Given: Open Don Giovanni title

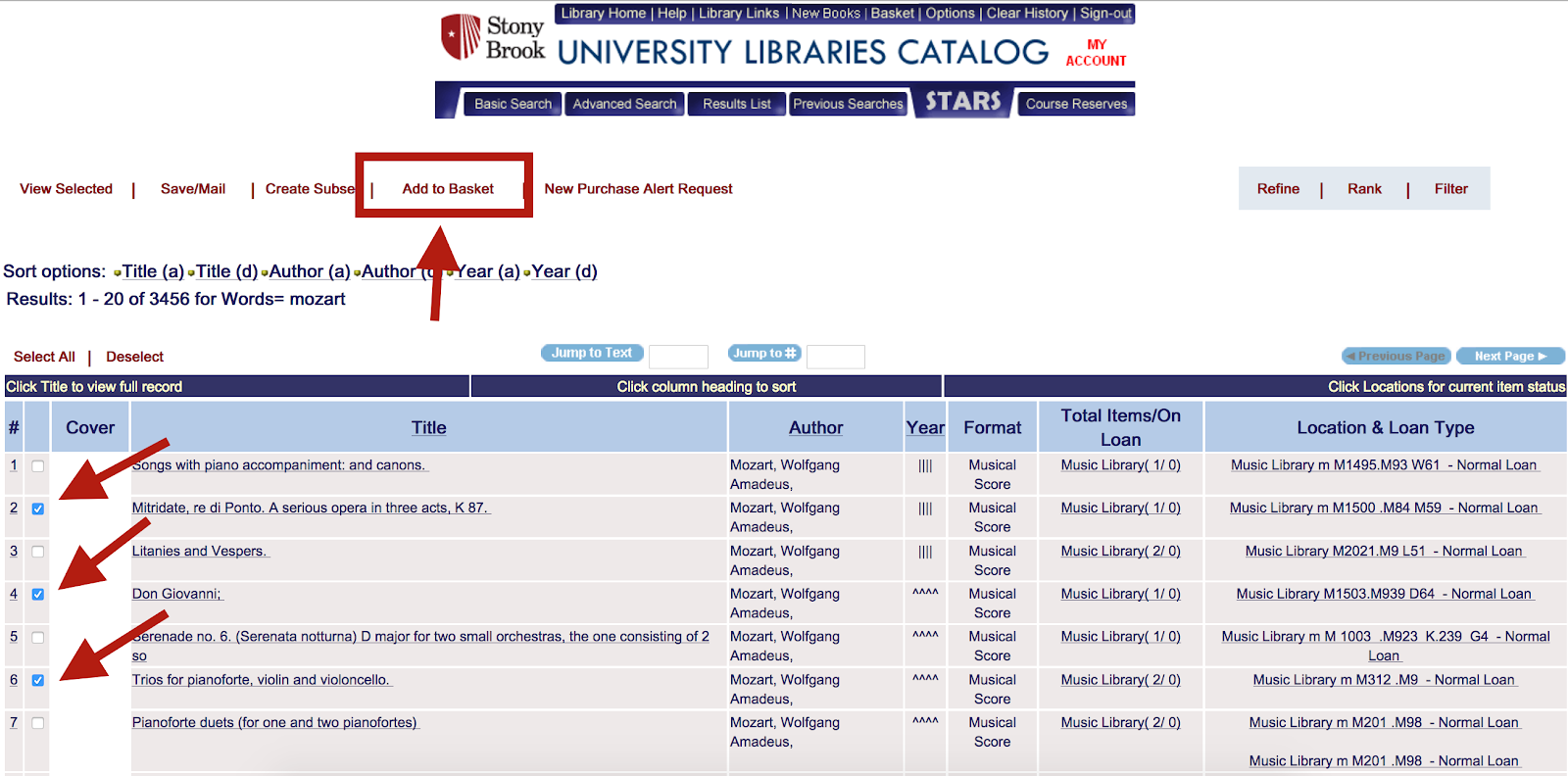Looking at the screenshot, I should [x=177, y=594].
